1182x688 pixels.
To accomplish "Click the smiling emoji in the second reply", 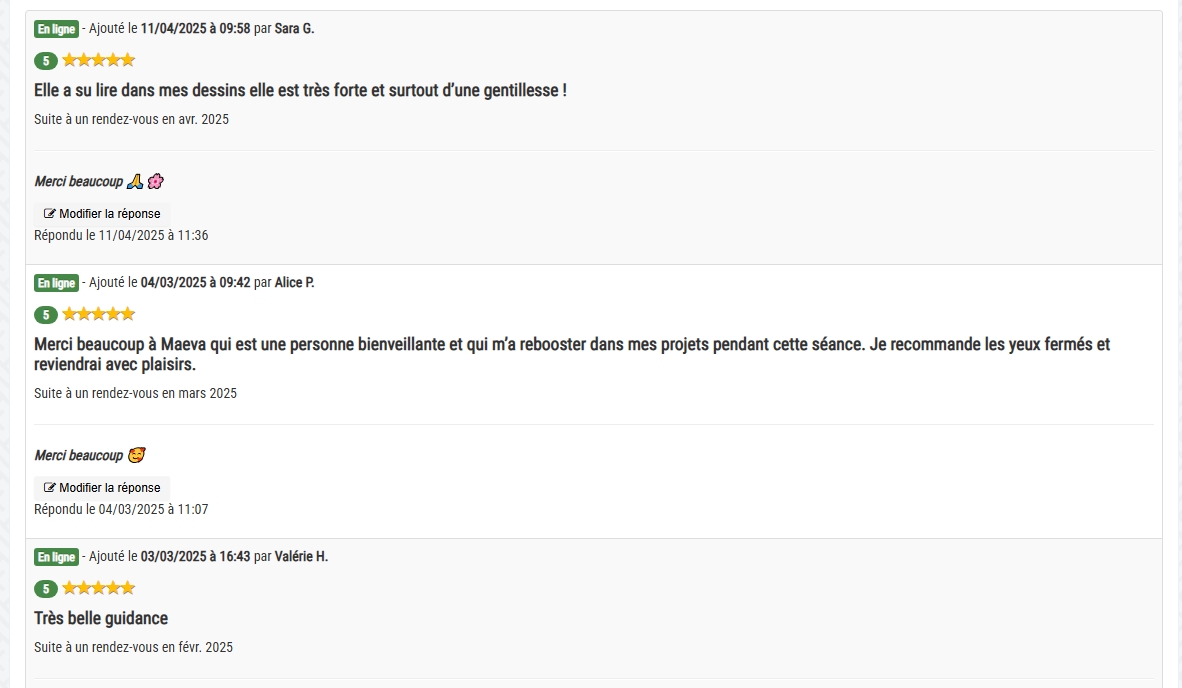I will 136,455.
